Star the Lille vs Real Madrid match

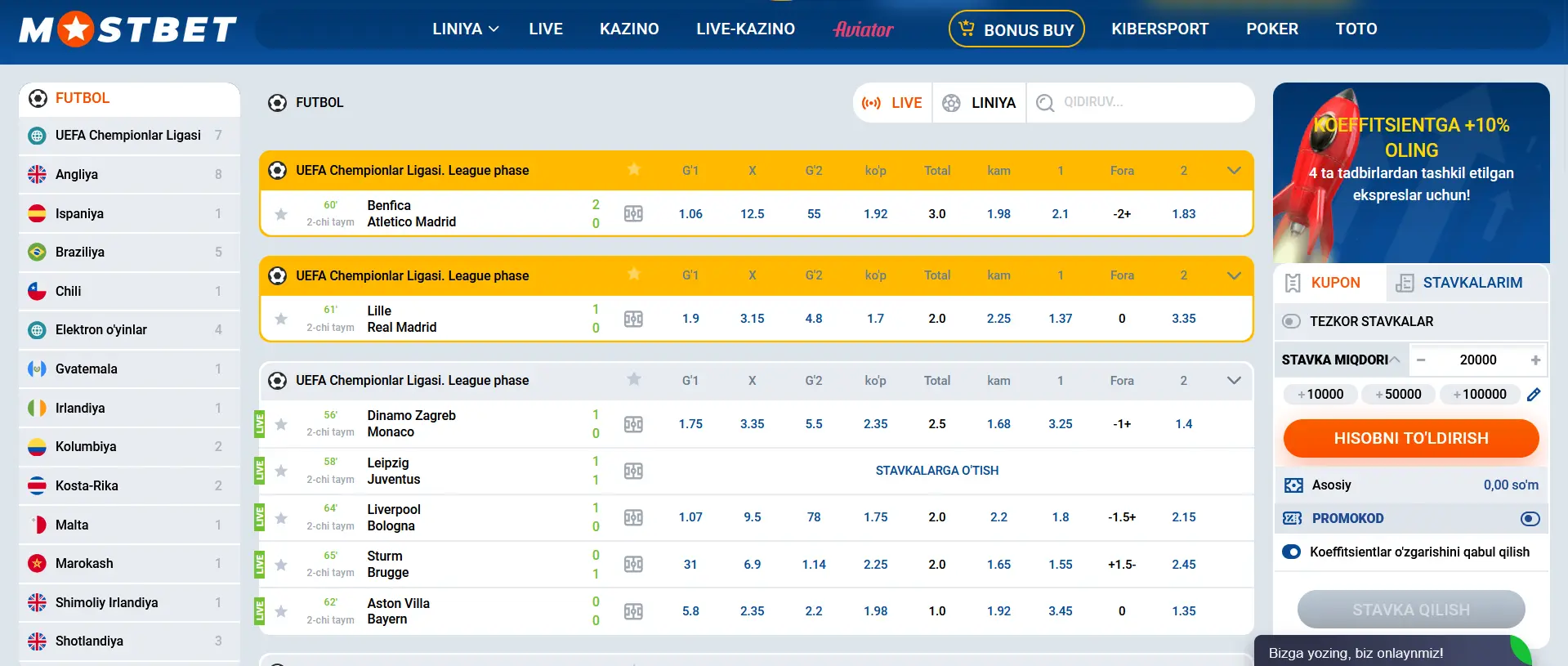click(x=281, y=319)
